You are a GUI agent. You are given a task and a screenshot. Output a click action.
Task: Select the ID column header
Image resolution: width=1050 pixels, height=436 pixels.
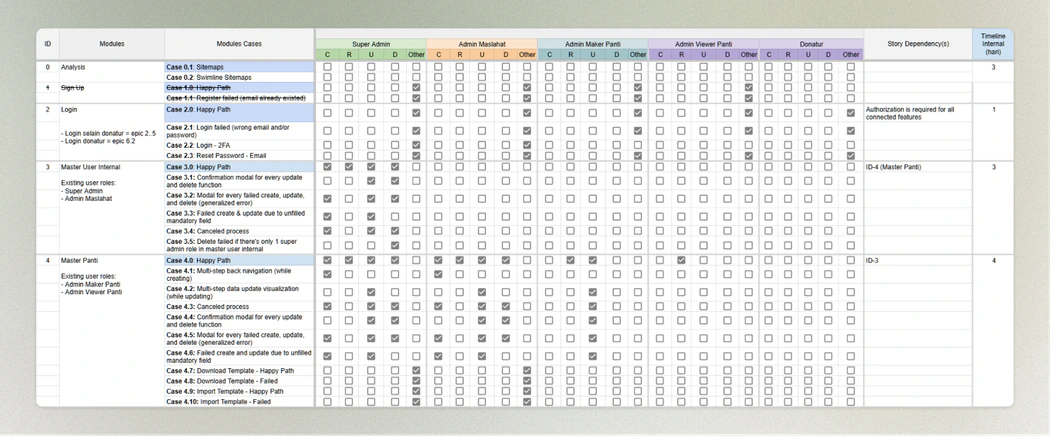48,44
